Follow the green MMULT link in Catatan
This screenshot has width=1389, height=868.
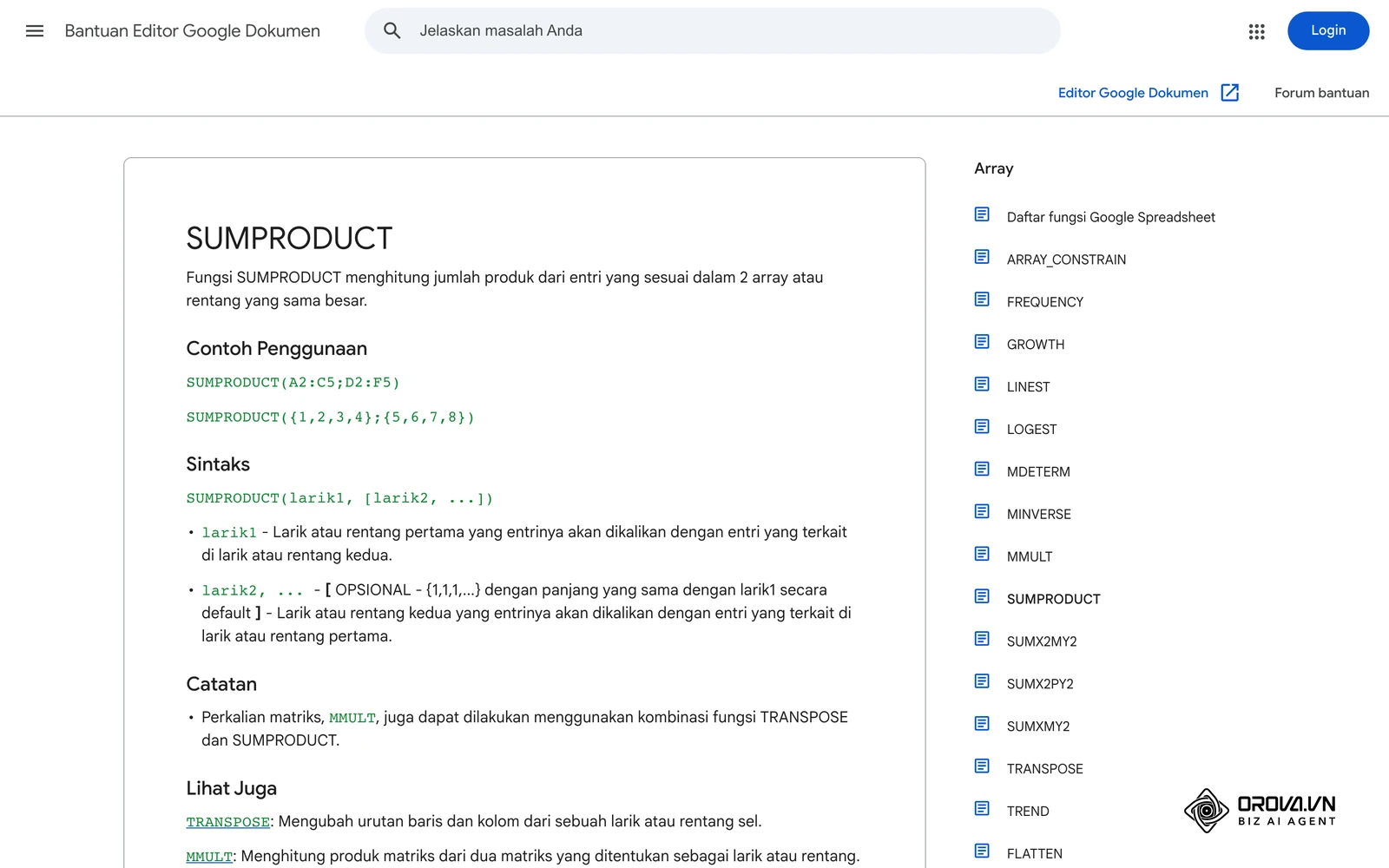[x=352, y=719]
